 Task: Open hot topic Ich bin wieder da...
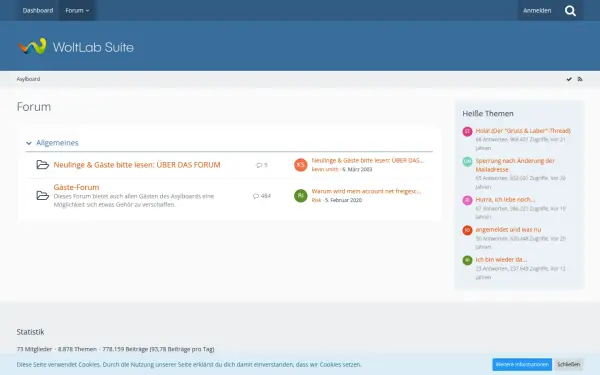(x=501, y=259)
